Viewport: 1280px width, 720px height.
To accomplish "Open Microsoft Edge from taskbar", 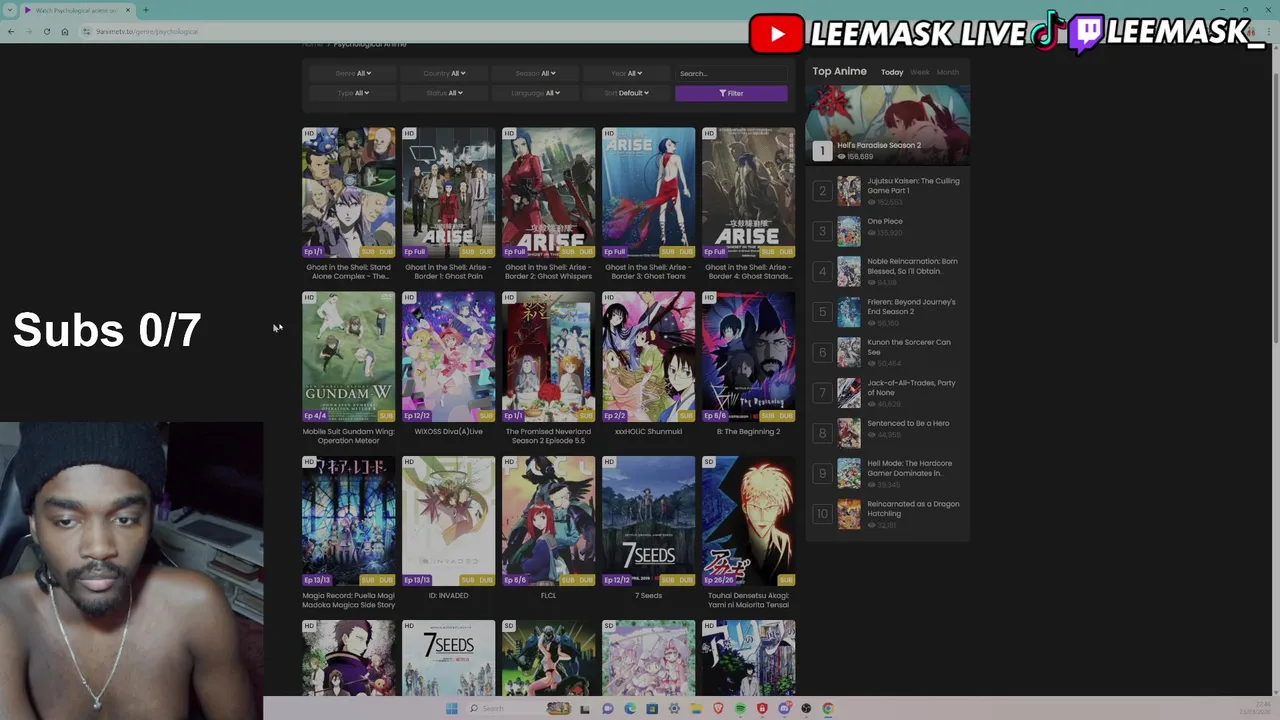I will tap(630, 708).
